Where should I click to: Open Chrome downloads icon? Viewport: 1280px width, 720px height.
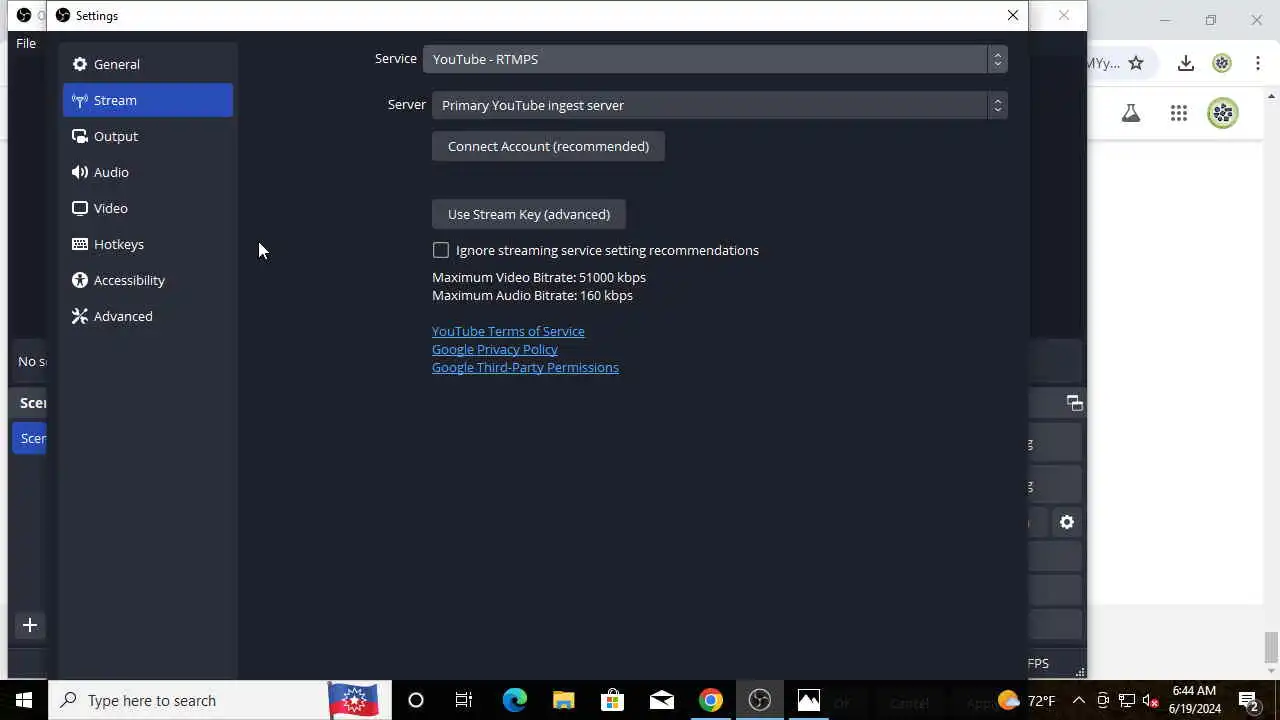tap(1186, 63)
